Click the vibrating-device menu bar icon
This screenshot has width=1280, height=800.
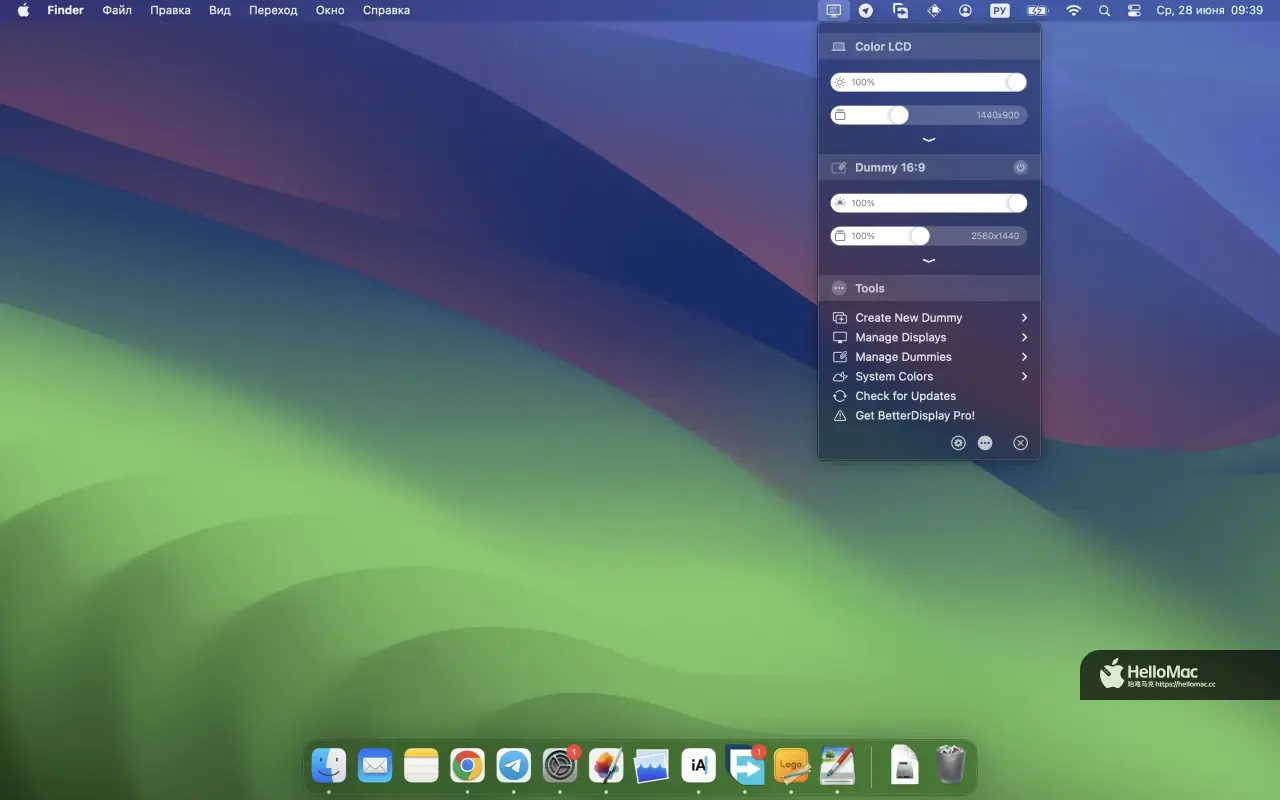click(933, 11)
